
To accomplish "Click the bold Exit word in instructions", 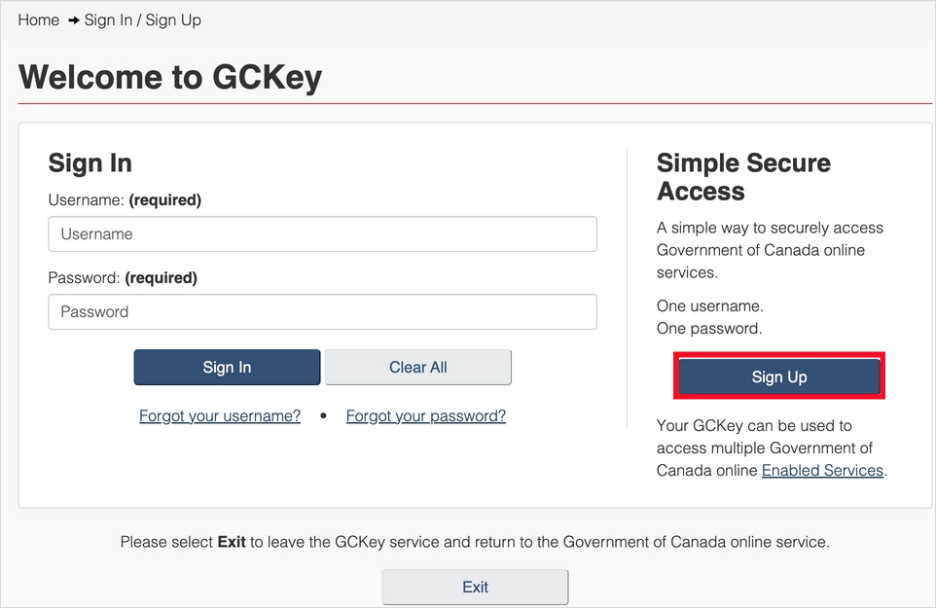I will pos(231,542).
